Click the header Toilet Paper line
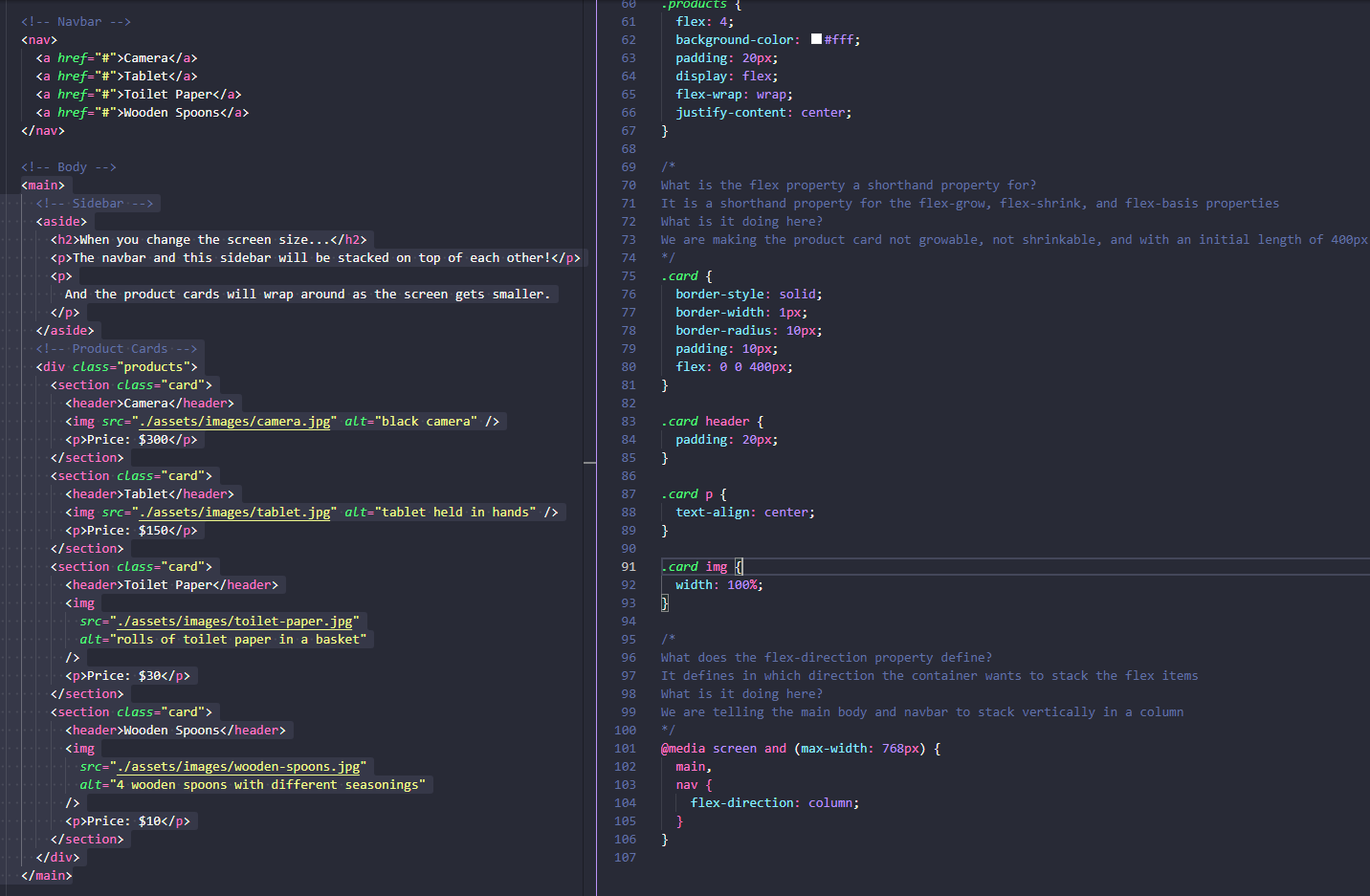Screen dimensions: 1370x896 pyautogui.click(x=172, y=584)
